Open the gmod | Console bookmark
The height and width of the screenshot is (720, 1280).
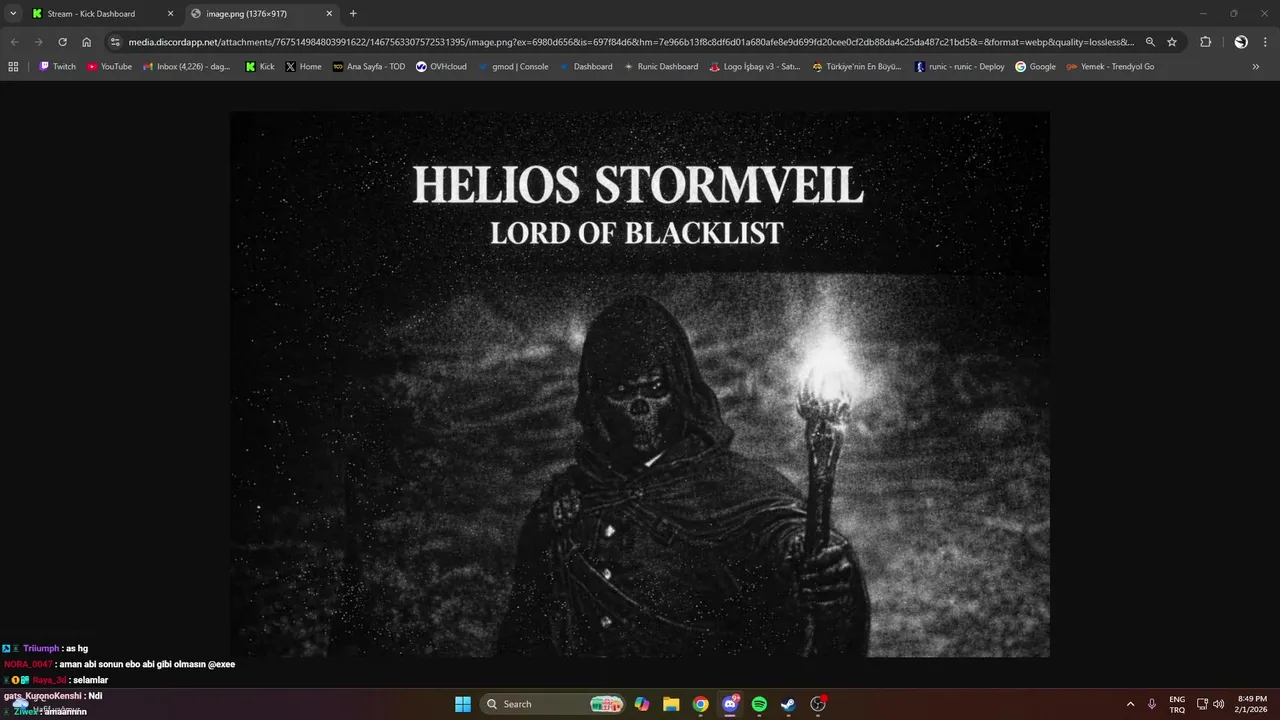coord(513,67)
